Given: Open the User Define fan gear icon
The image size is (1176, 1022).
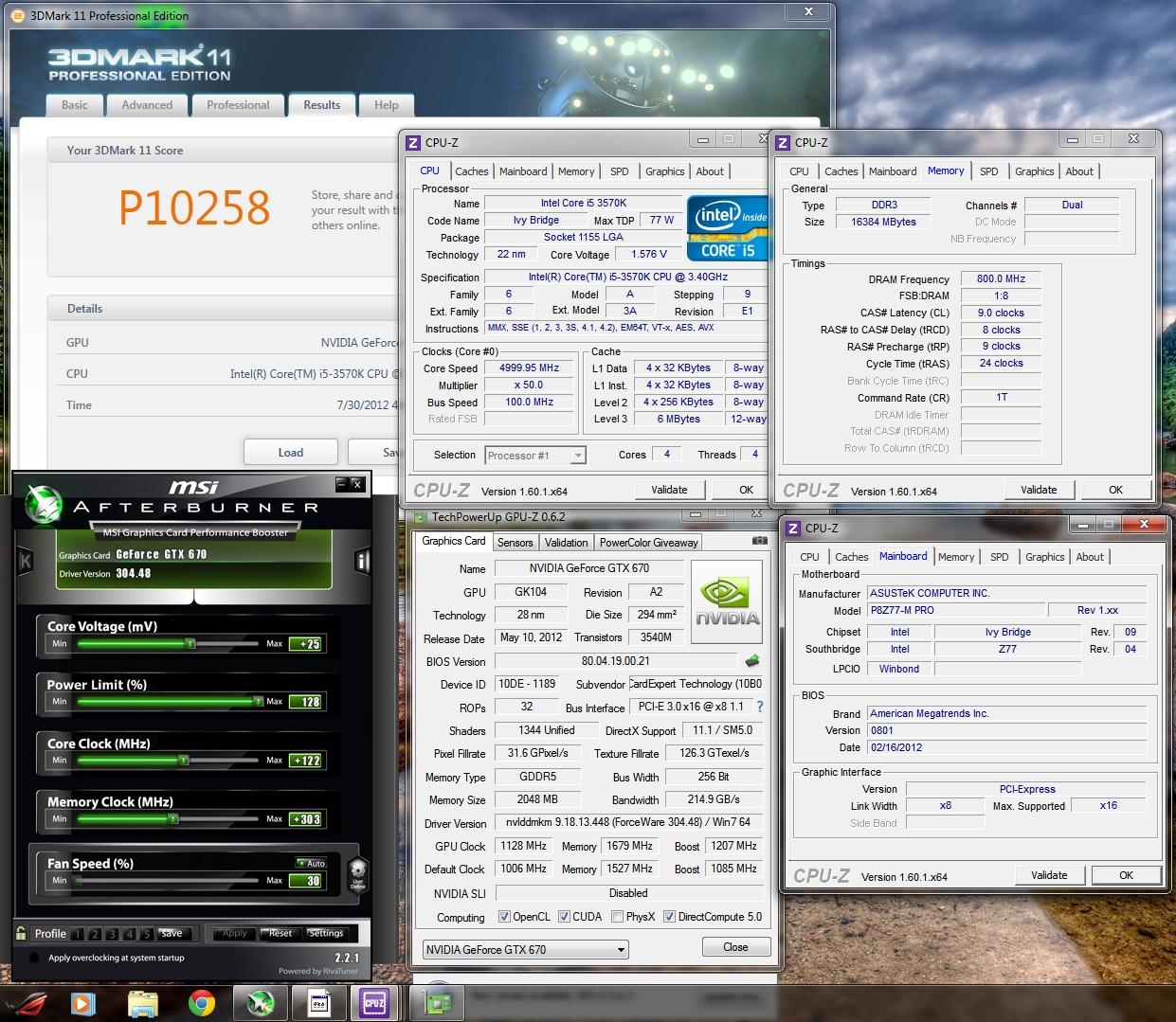Looking at the screenshot, I should 357,872.
